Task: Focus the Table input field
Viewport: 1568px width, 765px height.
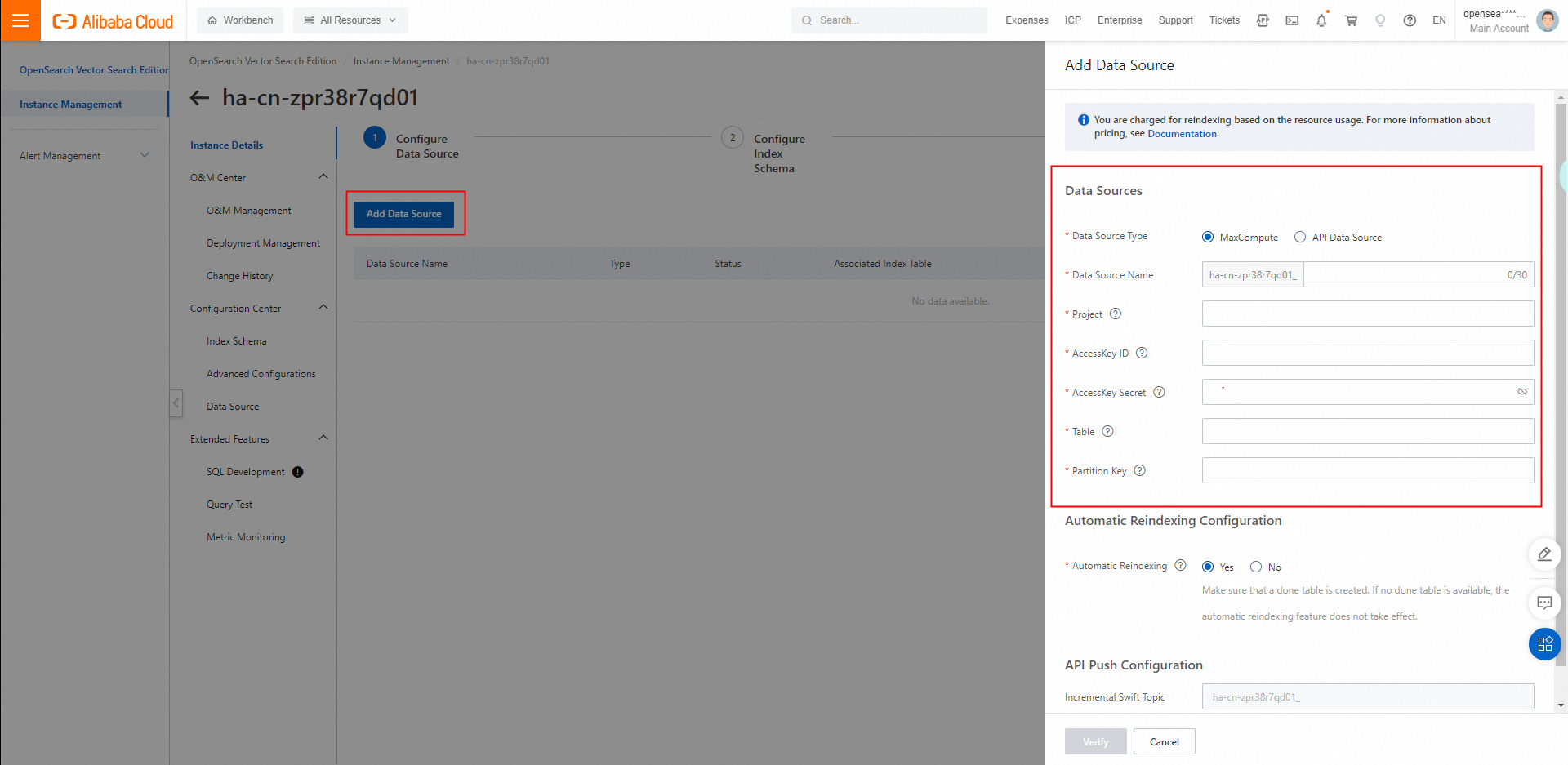Action: coord(1368,432)
